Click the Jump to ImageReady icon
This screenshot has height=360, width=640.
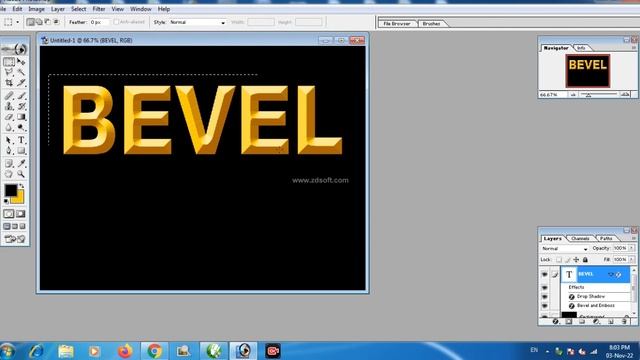coord(15,239)
